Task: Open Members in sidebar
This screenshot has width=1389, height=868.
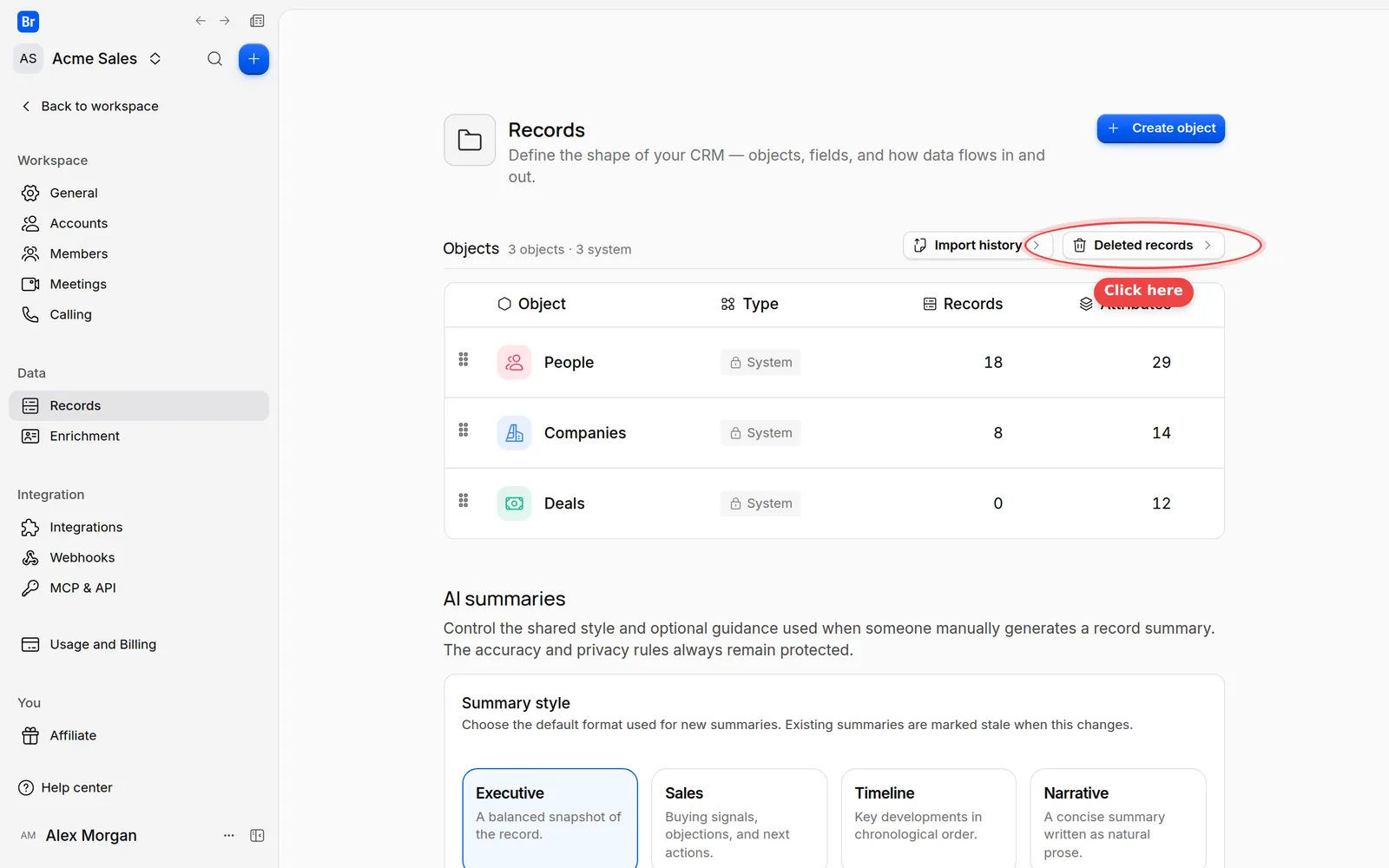Action: point(139,253)
